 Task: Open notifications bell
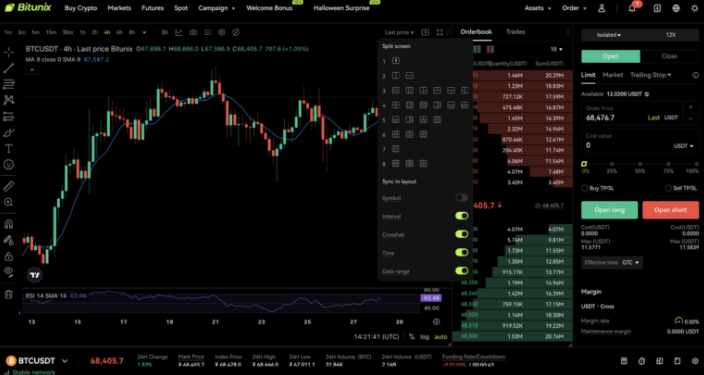point(632,8)
